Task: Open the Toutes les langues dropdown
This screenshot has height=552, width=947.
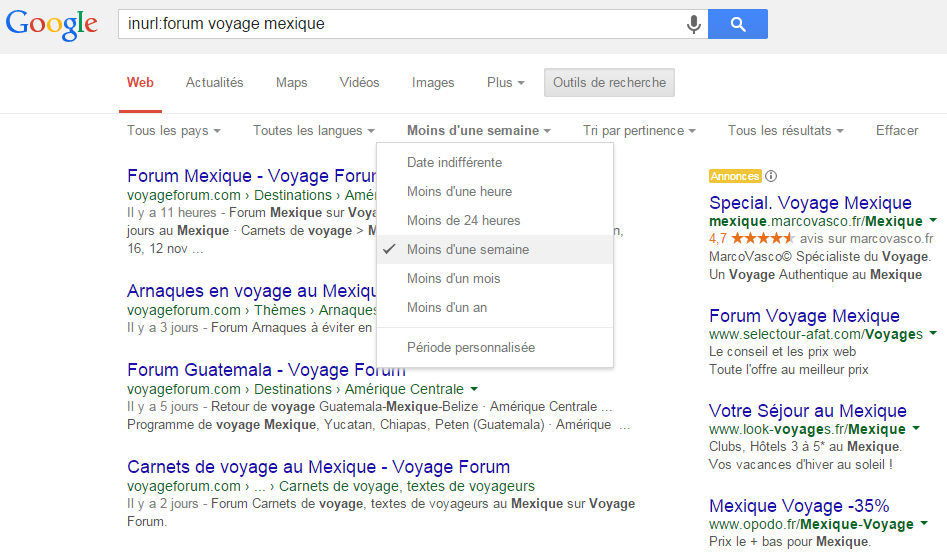Action: click(x=314, y=130)
